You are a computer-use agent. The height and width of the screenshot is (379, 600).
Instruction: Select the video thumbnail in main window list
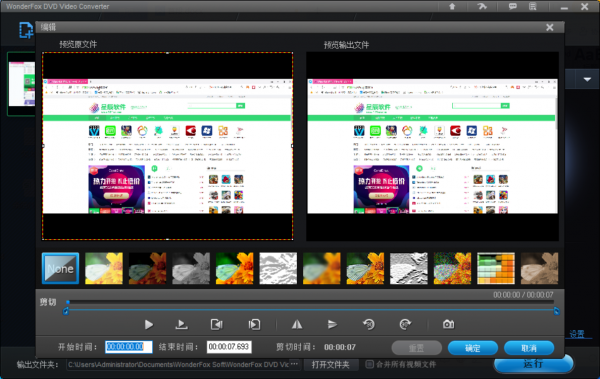tap(22, 84)
